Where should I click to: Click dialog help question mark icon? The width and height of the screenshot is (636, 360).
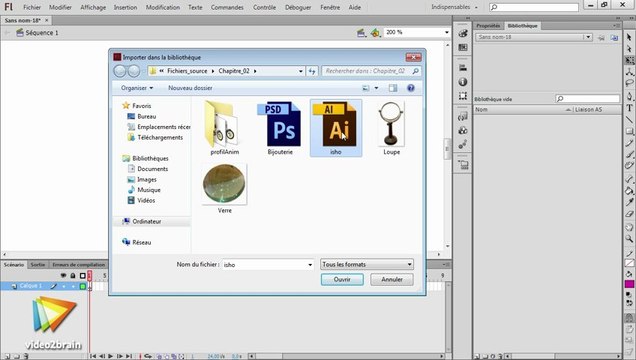(x=410, y=88)
